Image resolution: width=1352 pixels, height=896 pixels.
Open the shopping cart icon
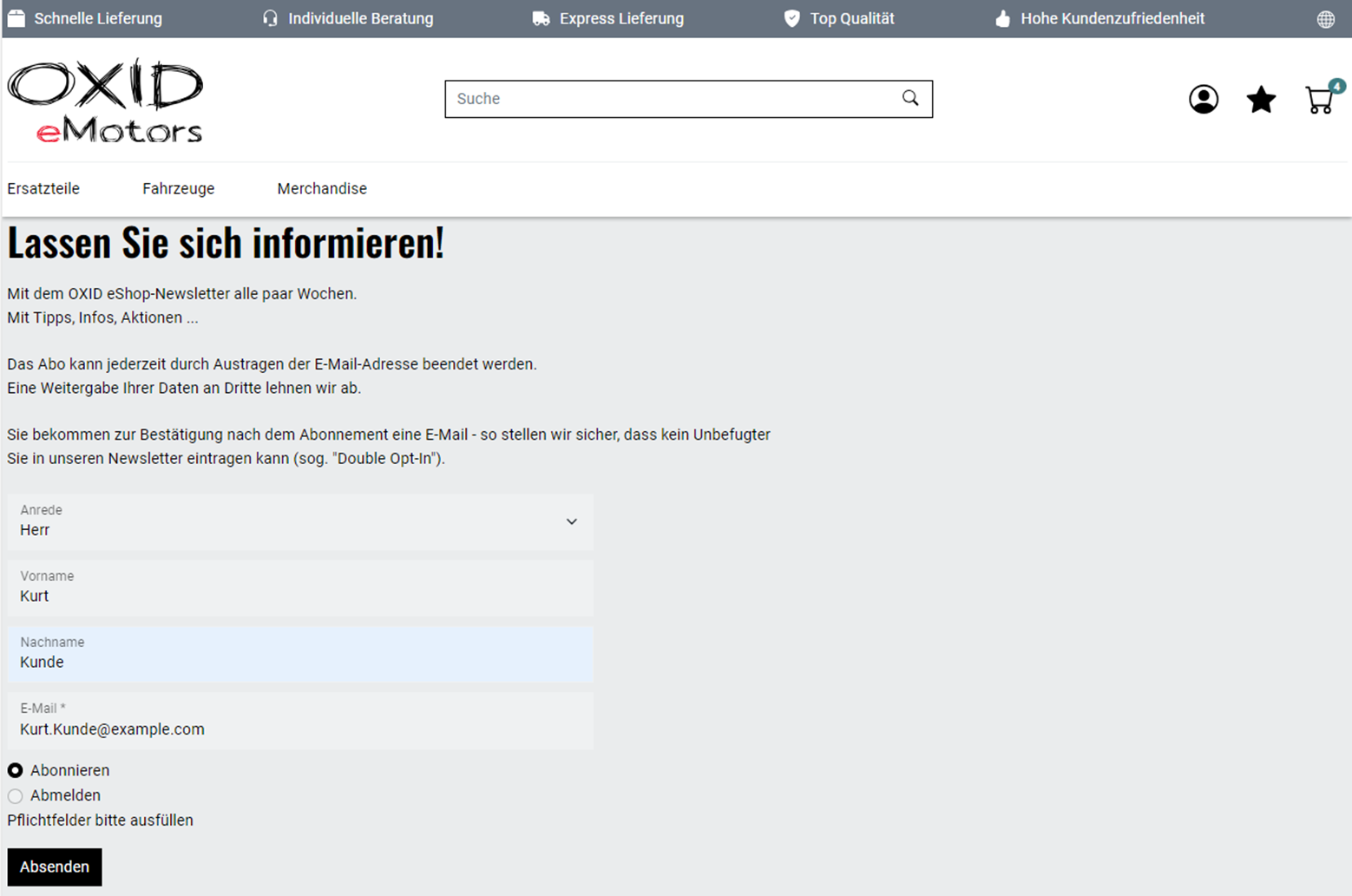(1321, 100)
